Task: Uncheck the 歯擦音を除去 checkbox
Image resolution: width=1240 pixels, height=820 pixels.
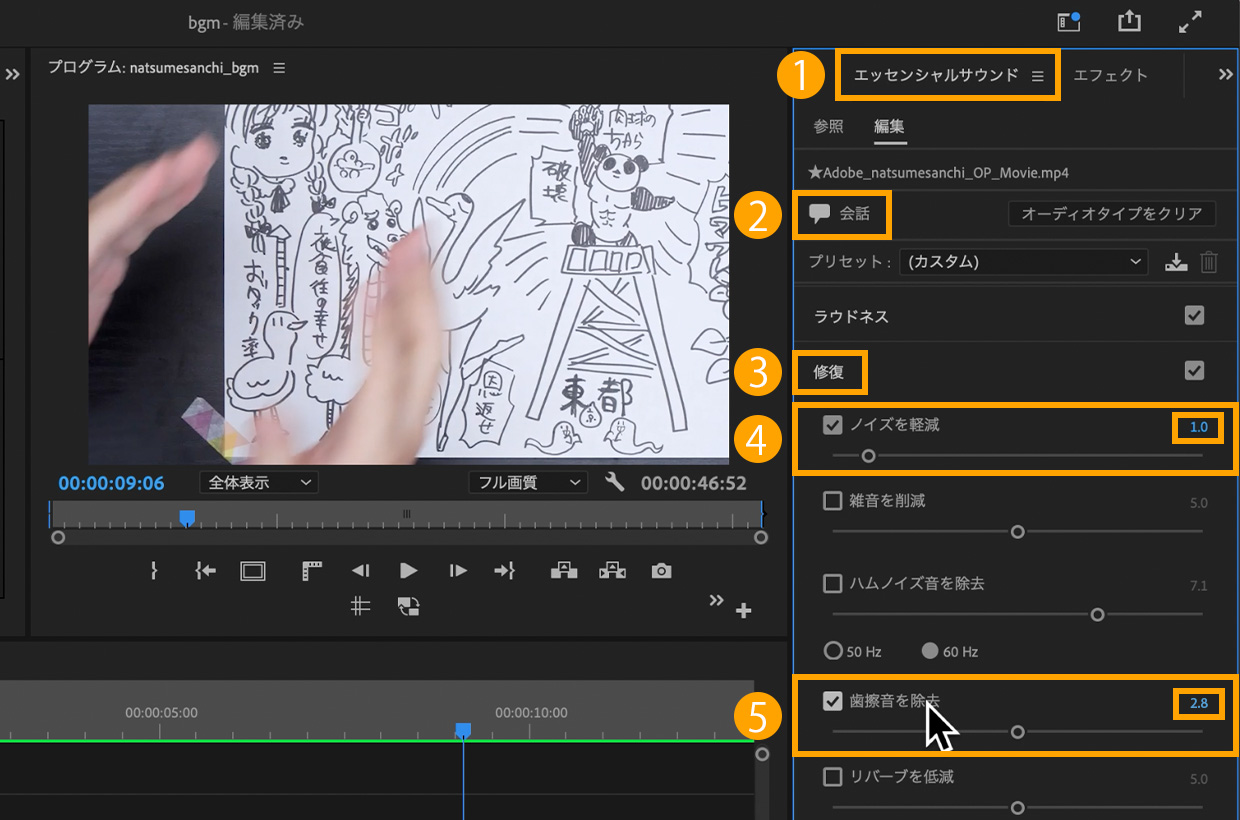Action: (x=832, y=701)
